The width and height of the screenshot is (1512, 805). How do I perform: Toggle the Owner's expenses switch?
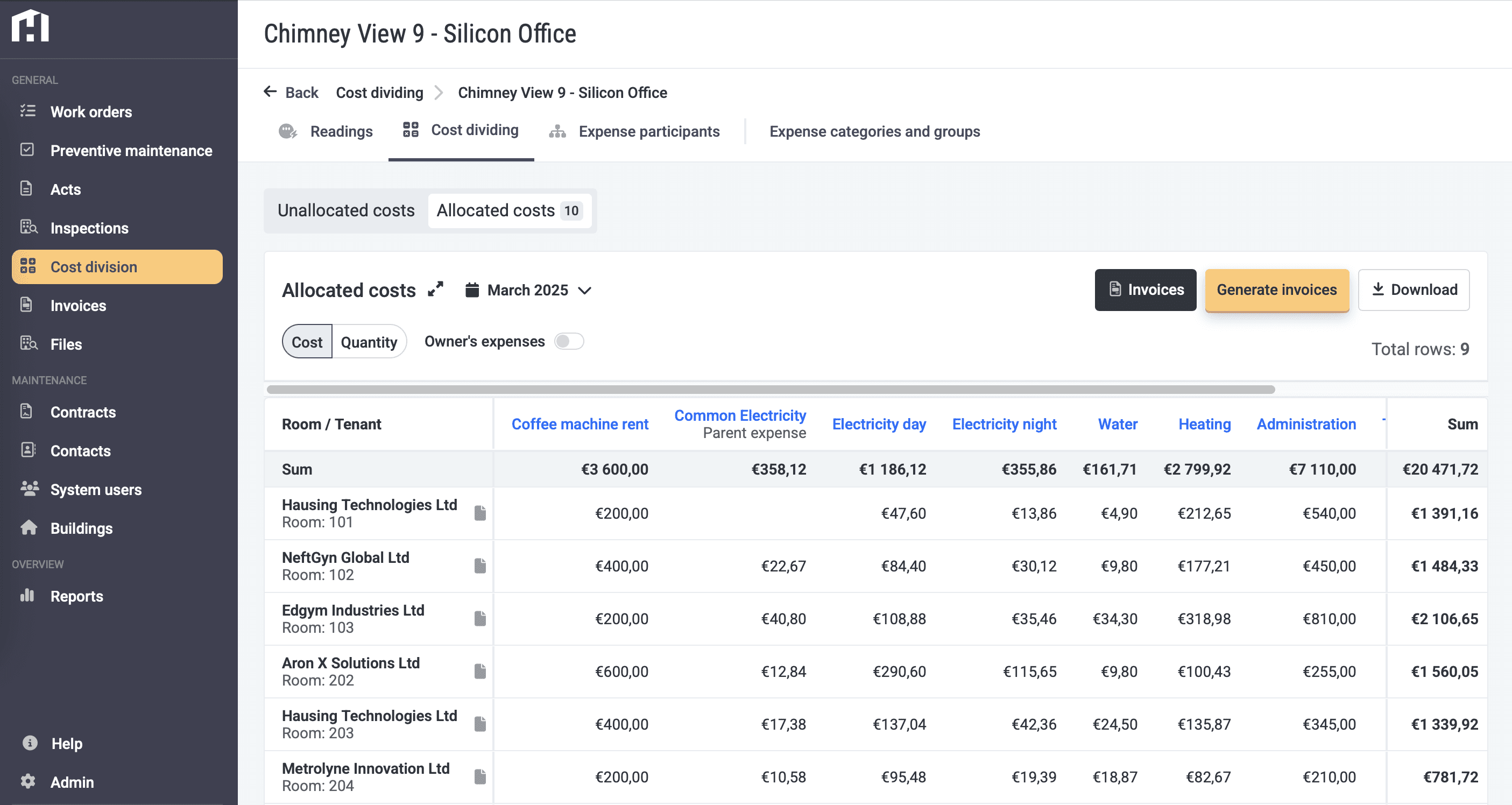(x=569, y=341)
